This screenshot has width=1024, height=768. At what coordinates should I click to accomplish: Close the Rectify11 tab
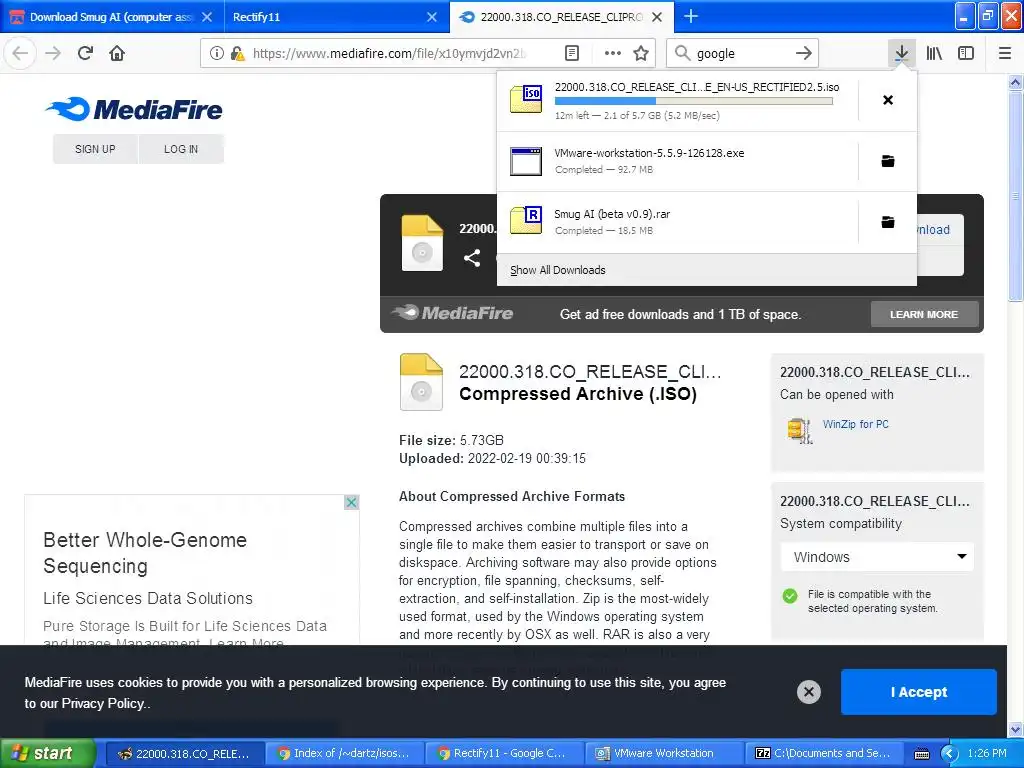pos(432,17)
